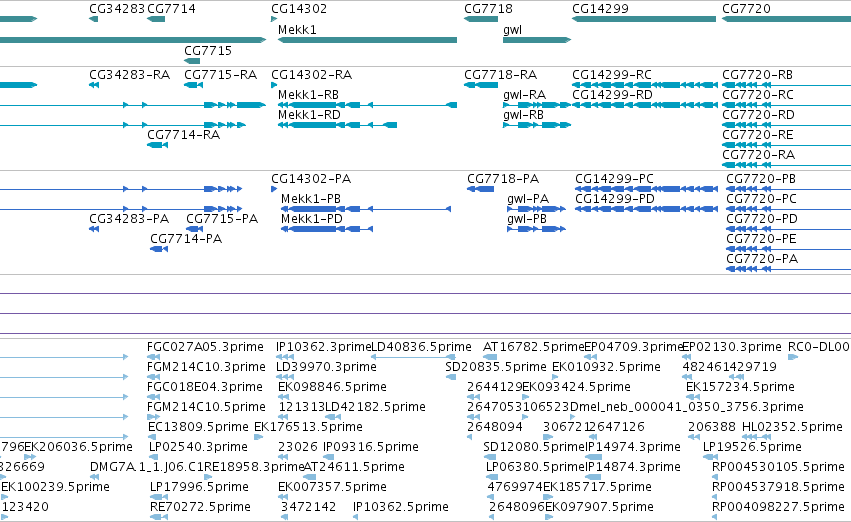Select EST EK100239.5prime
851x522 pixels.
pyautogui.click(x=55, y=487)
